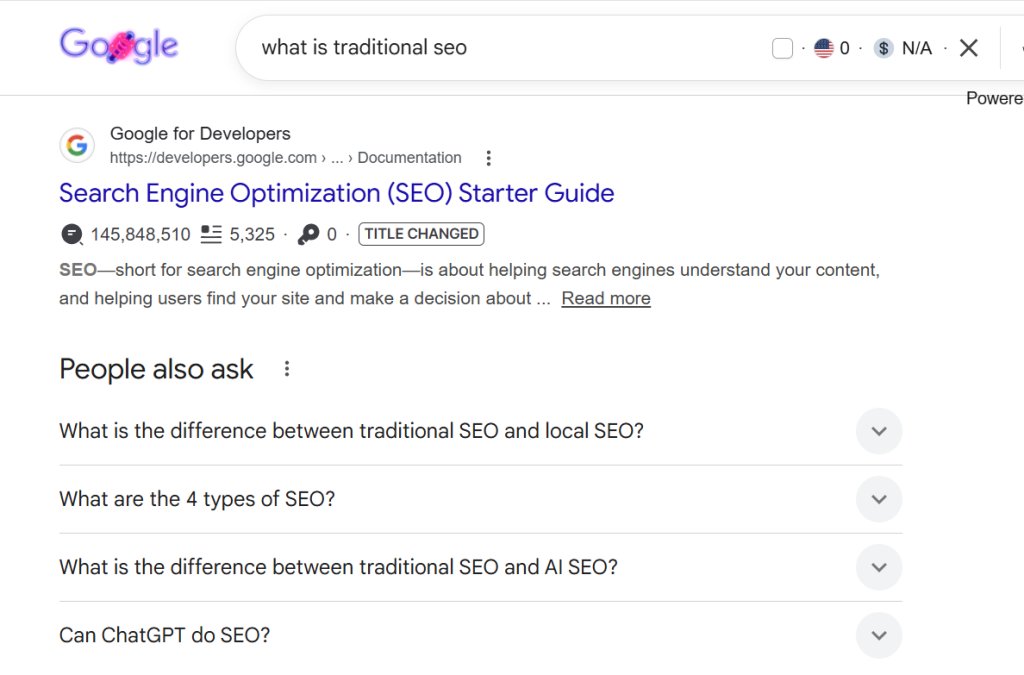Expand the traditional vs local SEO question
The height and width of the screenshot is (675, 1024).
click(x=879, y=431)
